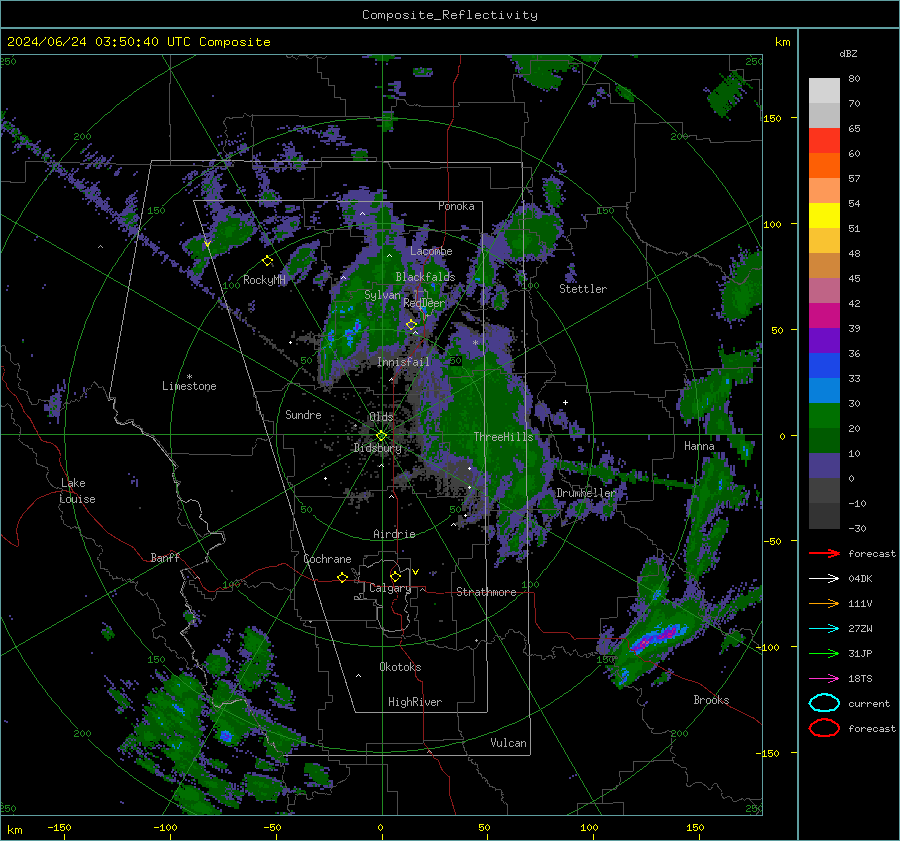Click the -30 value in dBZ scale
Viewport: 900px width, 841px height.
857,528
